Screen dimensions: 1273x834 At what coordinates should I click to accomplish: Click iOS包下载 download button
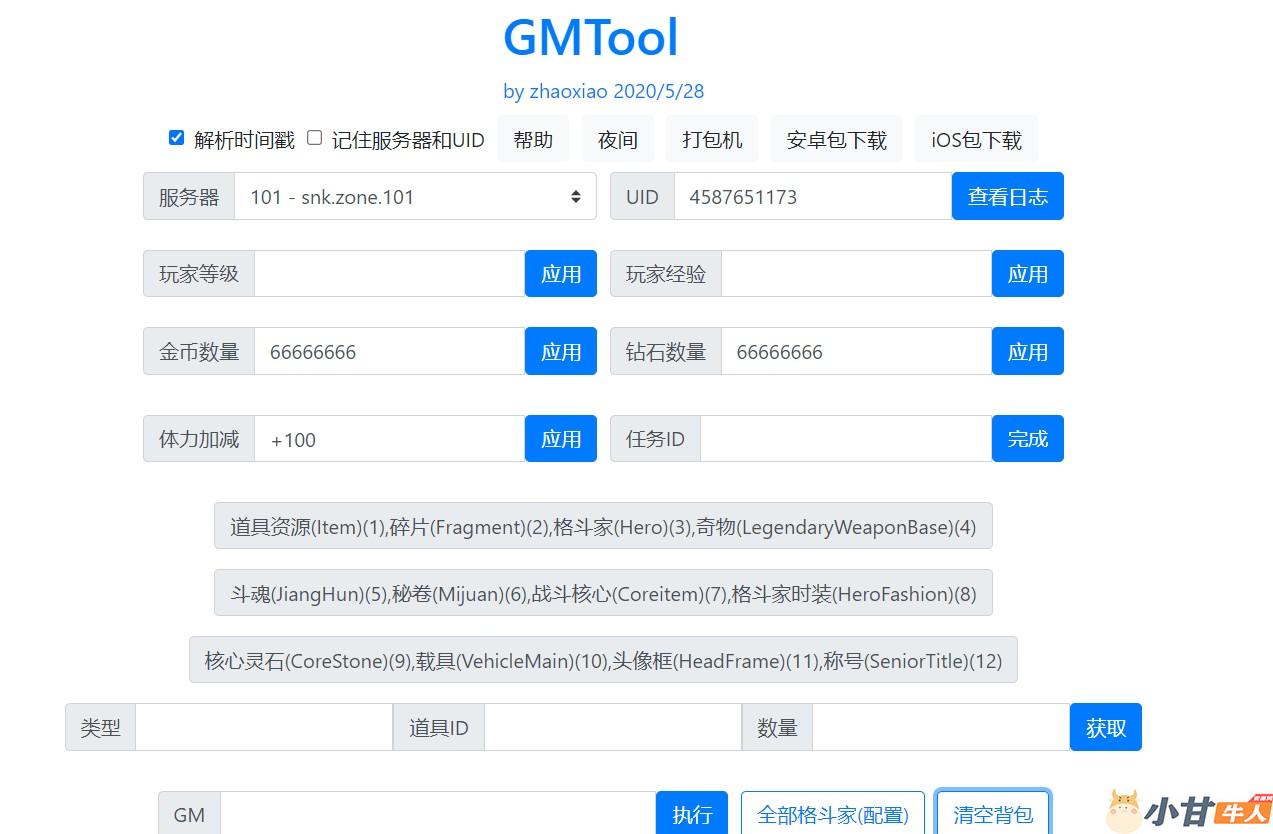pyautogui.click(x=976, y=140)
